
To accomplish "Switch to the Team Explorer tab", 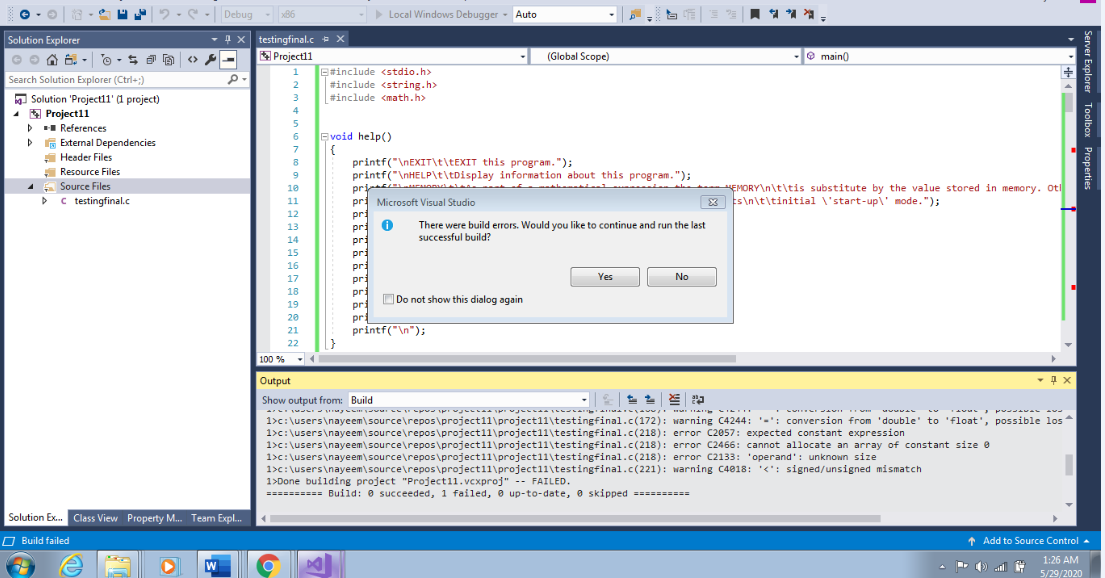I will pos(216,518).
